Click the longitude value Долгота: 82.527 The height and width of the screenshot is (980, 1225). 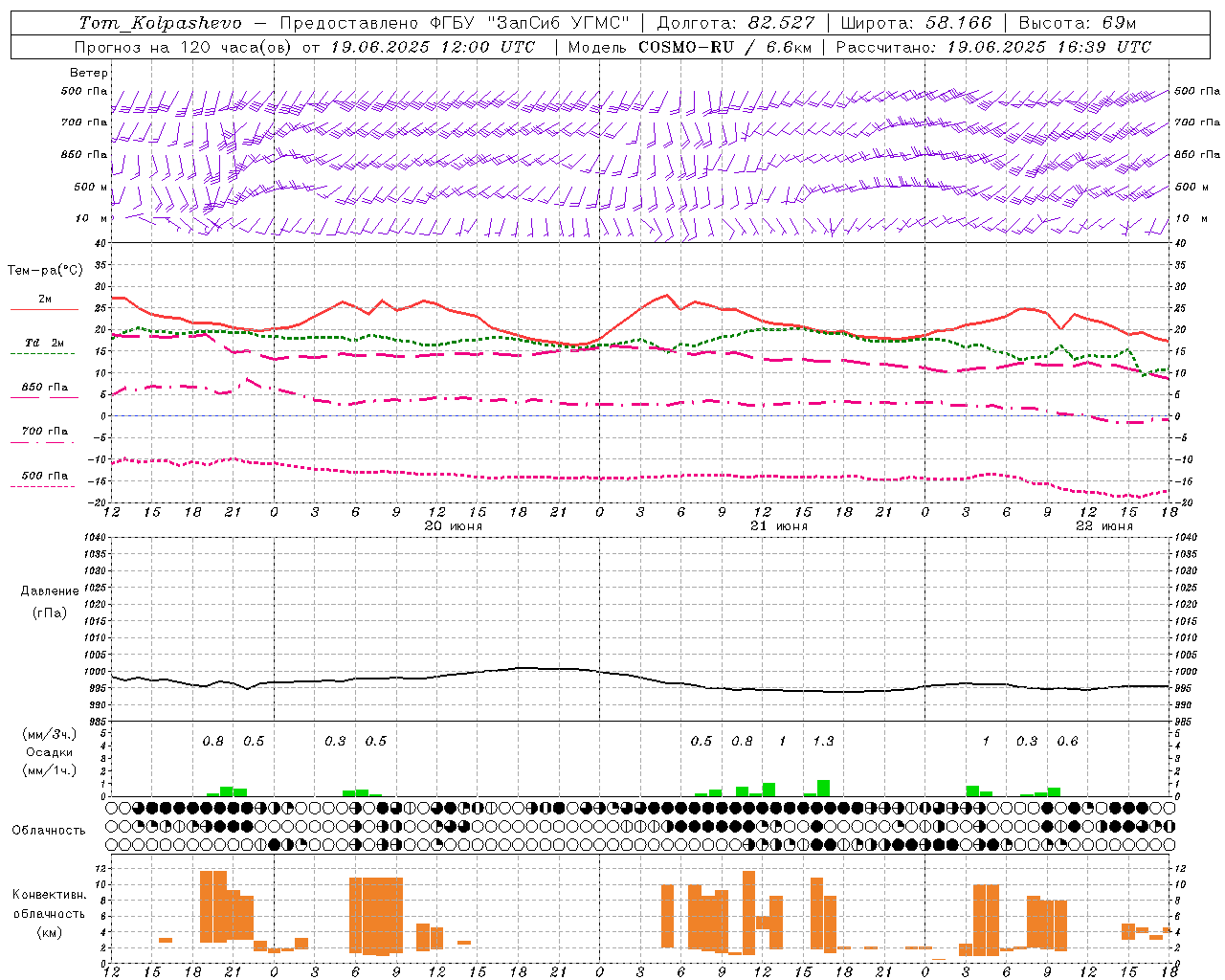[x=736, y=23]
